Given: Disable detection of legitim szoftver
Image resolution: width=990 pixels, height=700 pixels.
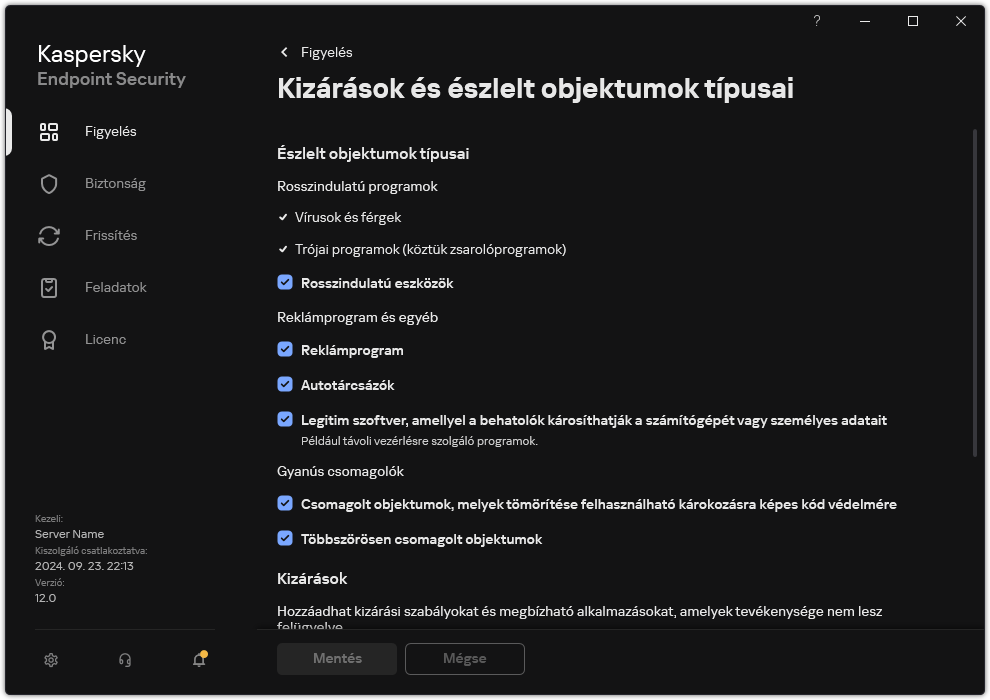Looking at the screenshot, I should click(x=285, y=420).
